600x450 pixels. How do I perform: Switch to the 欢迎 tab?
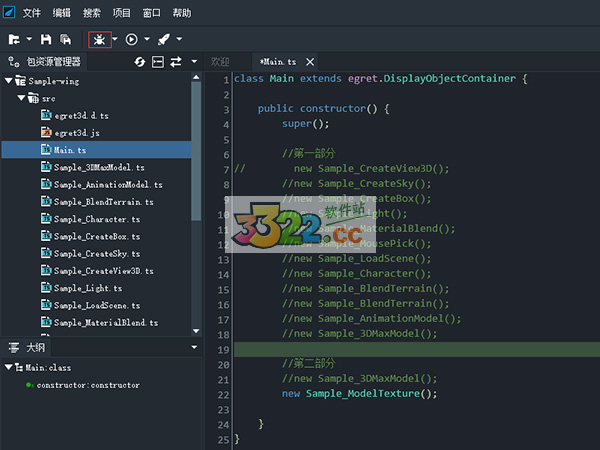pyautogui.click(x=220, y=62)
